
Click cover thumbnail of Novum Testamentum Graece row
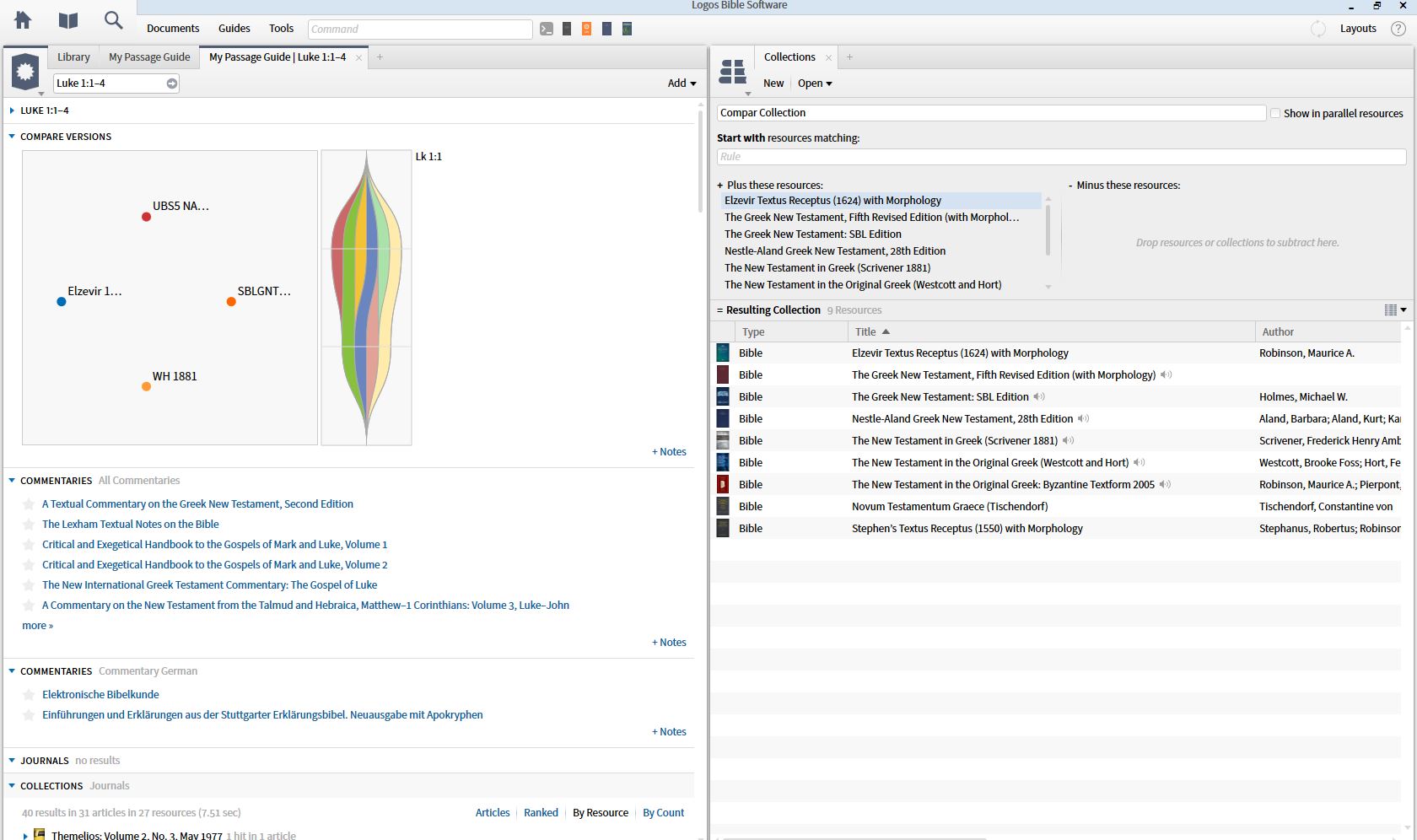point(723,507)
